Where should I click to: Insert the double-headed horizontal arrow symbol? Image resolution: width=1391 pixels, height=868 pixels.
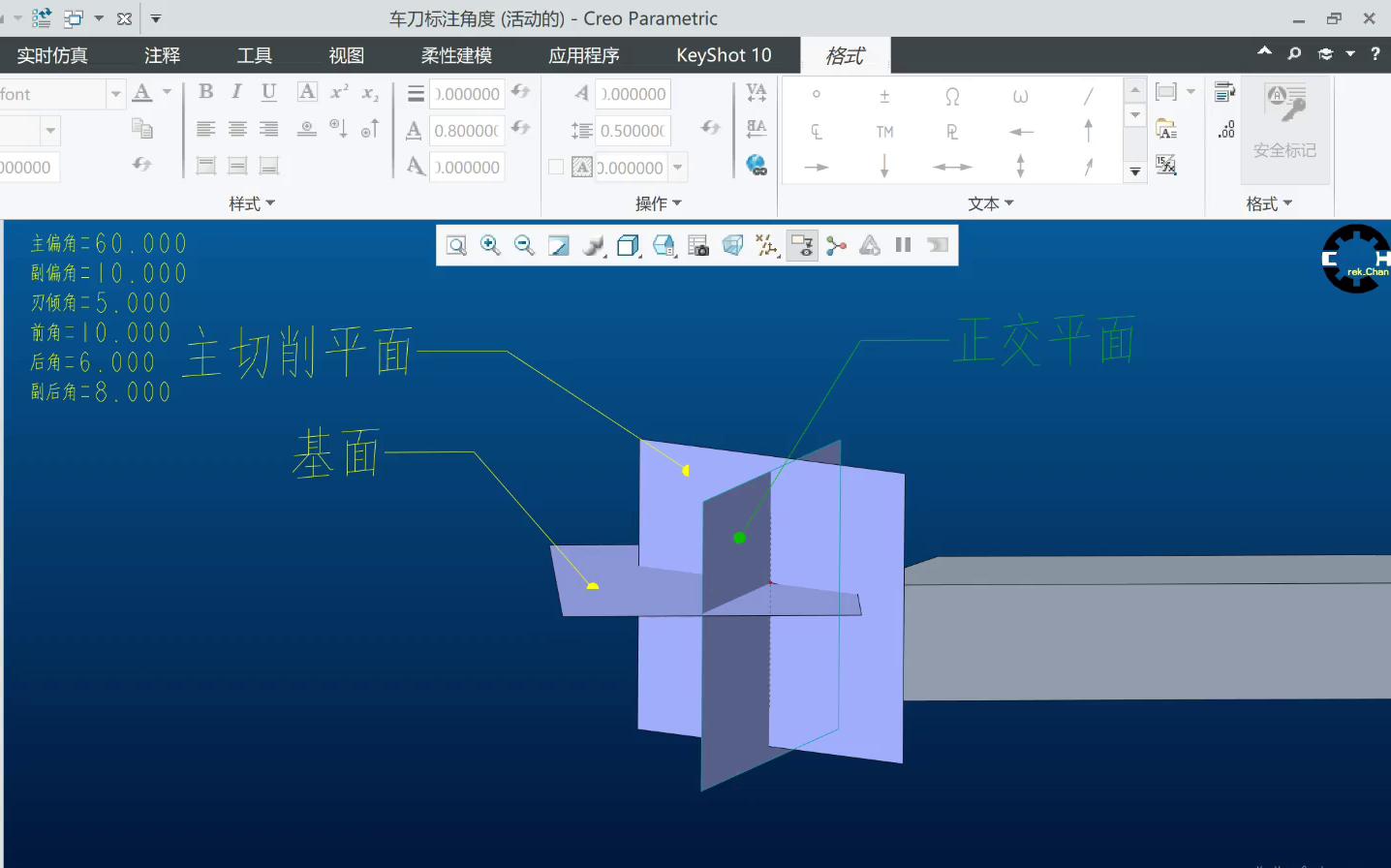coord(952,167)
